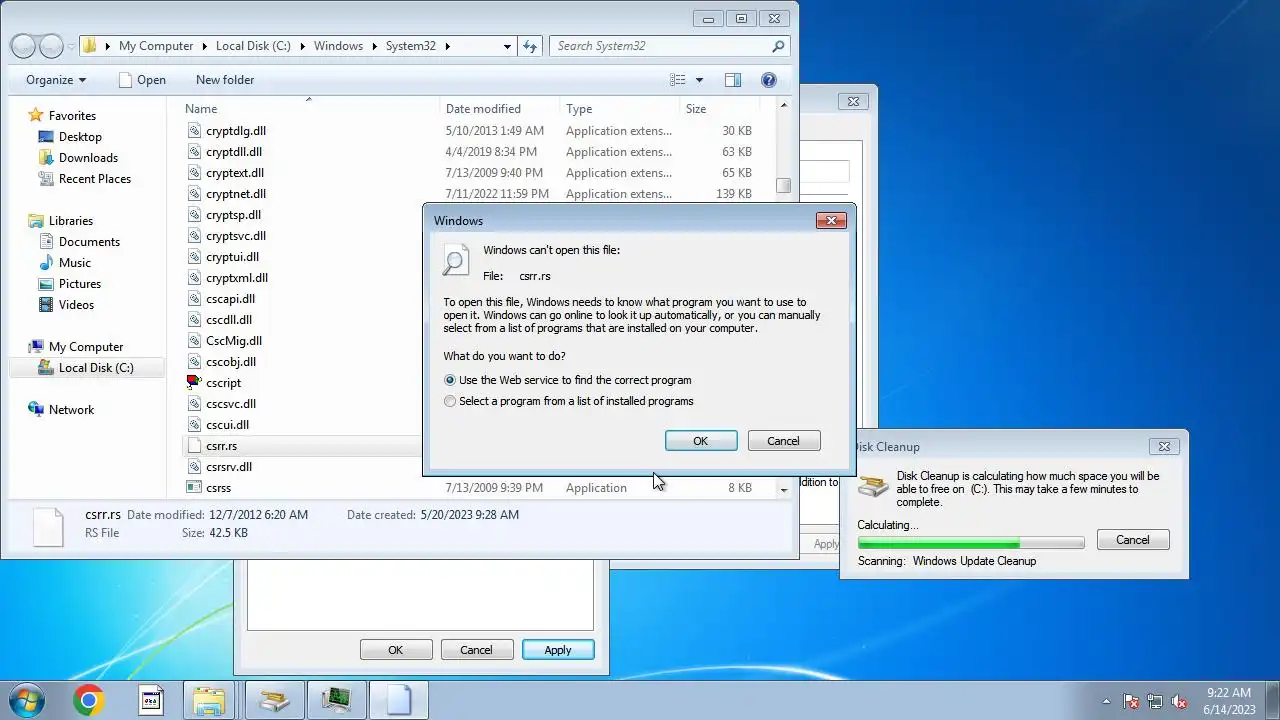Open Downloads in Favorites
1280x720 pixels.
click(88, 158)
